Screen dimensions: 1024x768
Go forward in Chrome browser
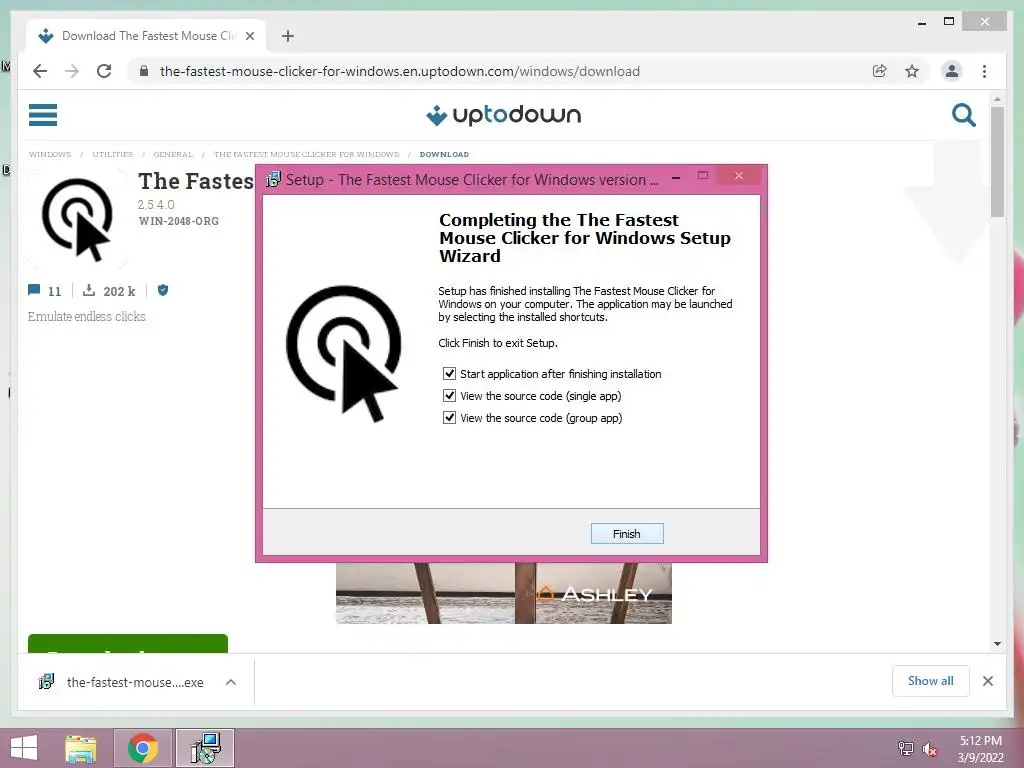click(x=72, y=71)
